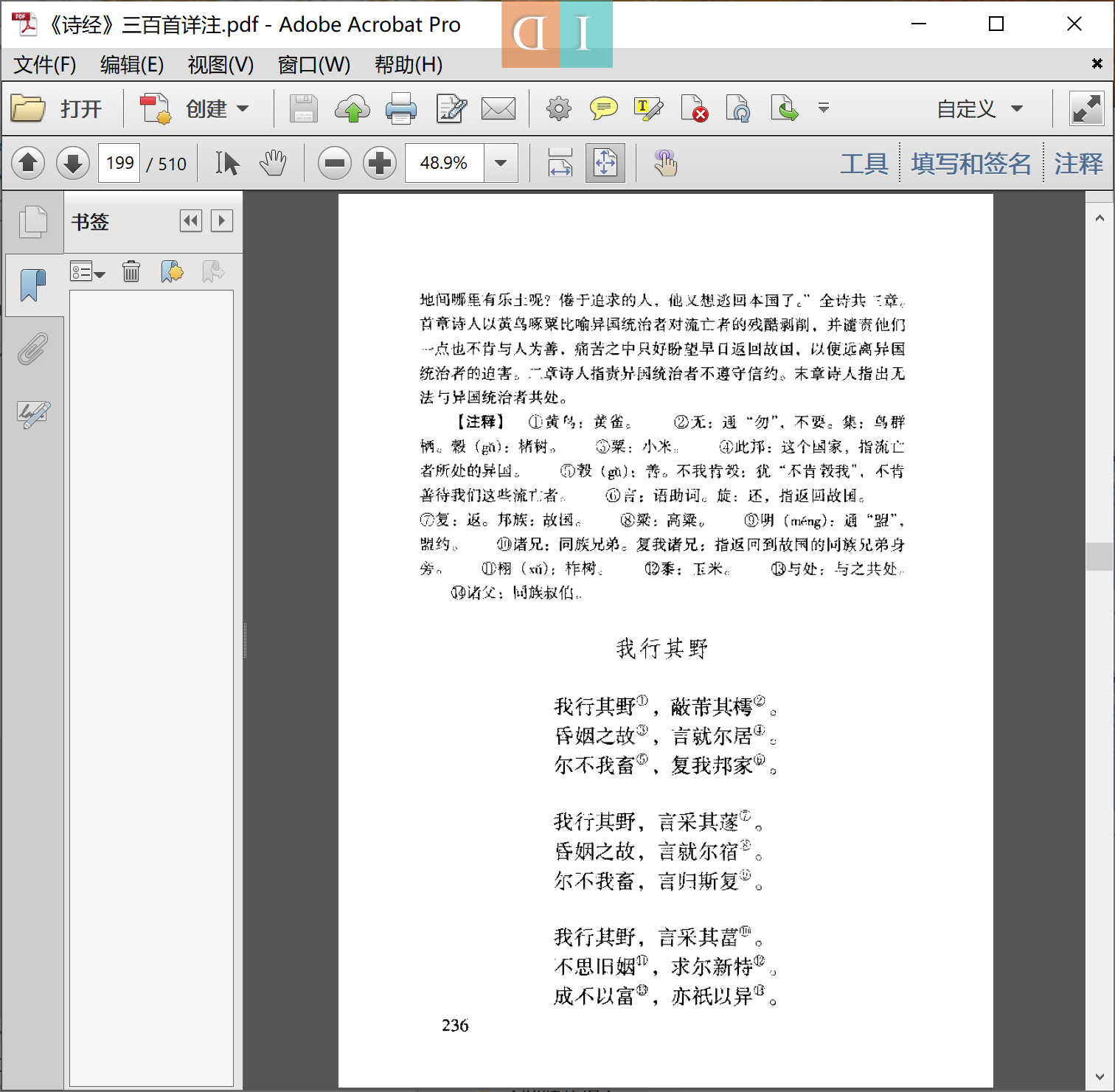Click the scroll up arrow of the document
Image resolution: width=1115 pixels, height=1092 pixels.
[1100, 218]
